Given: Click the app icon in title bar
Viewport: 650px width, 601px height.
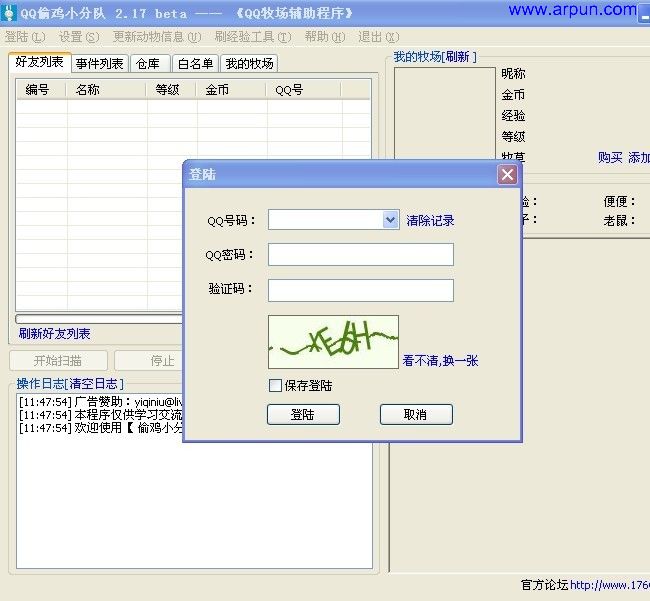Looking at the screenshot, I should pyautogui.click(x=10, y=11).
